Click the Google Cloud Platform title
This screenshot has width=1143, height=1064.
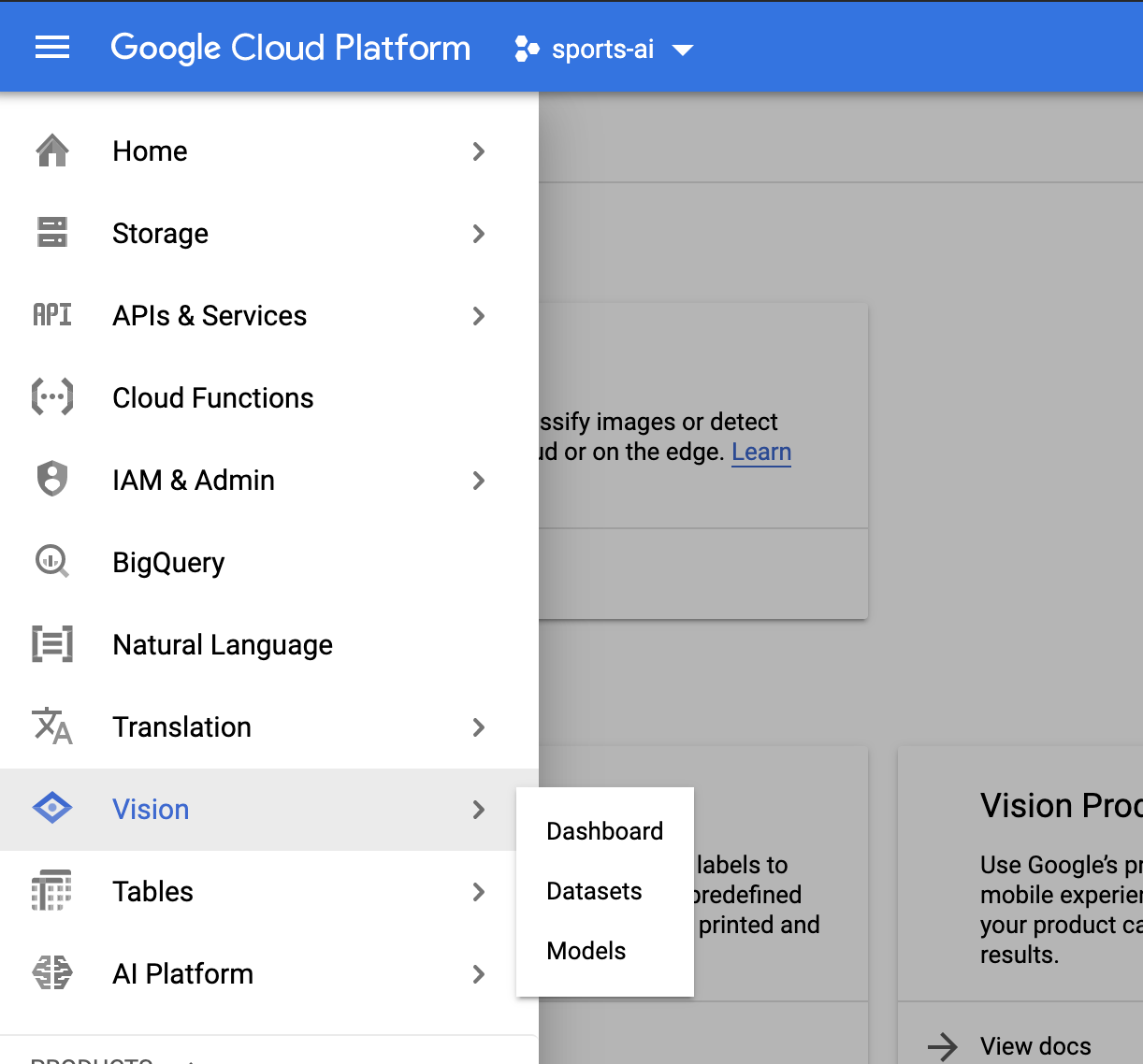tap(290, 48)
